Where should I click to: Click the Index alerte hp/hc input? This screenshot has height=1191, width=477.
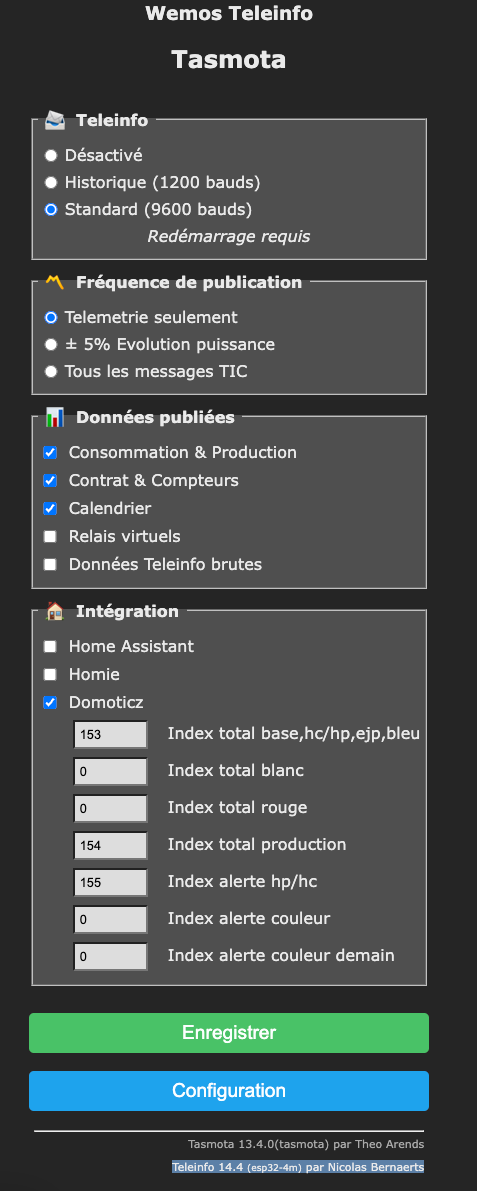(x=111, y=883)
